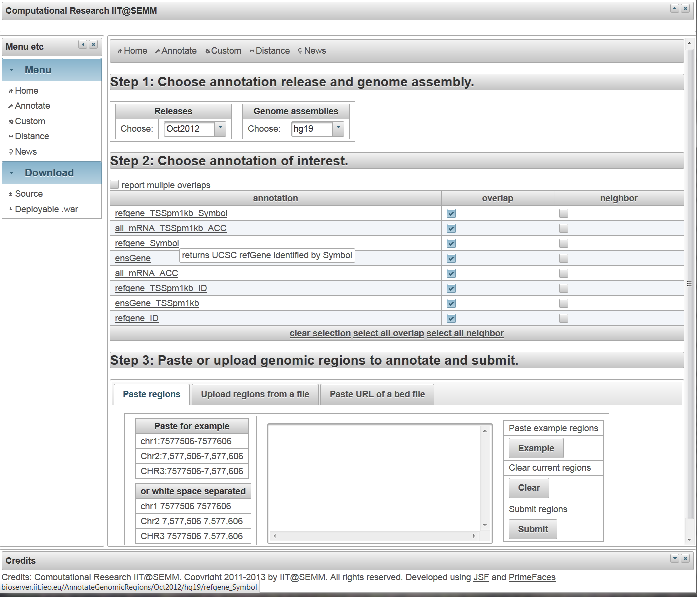Go to Distance in the sidebar menu
698x599 pixels.
(29, 136)
